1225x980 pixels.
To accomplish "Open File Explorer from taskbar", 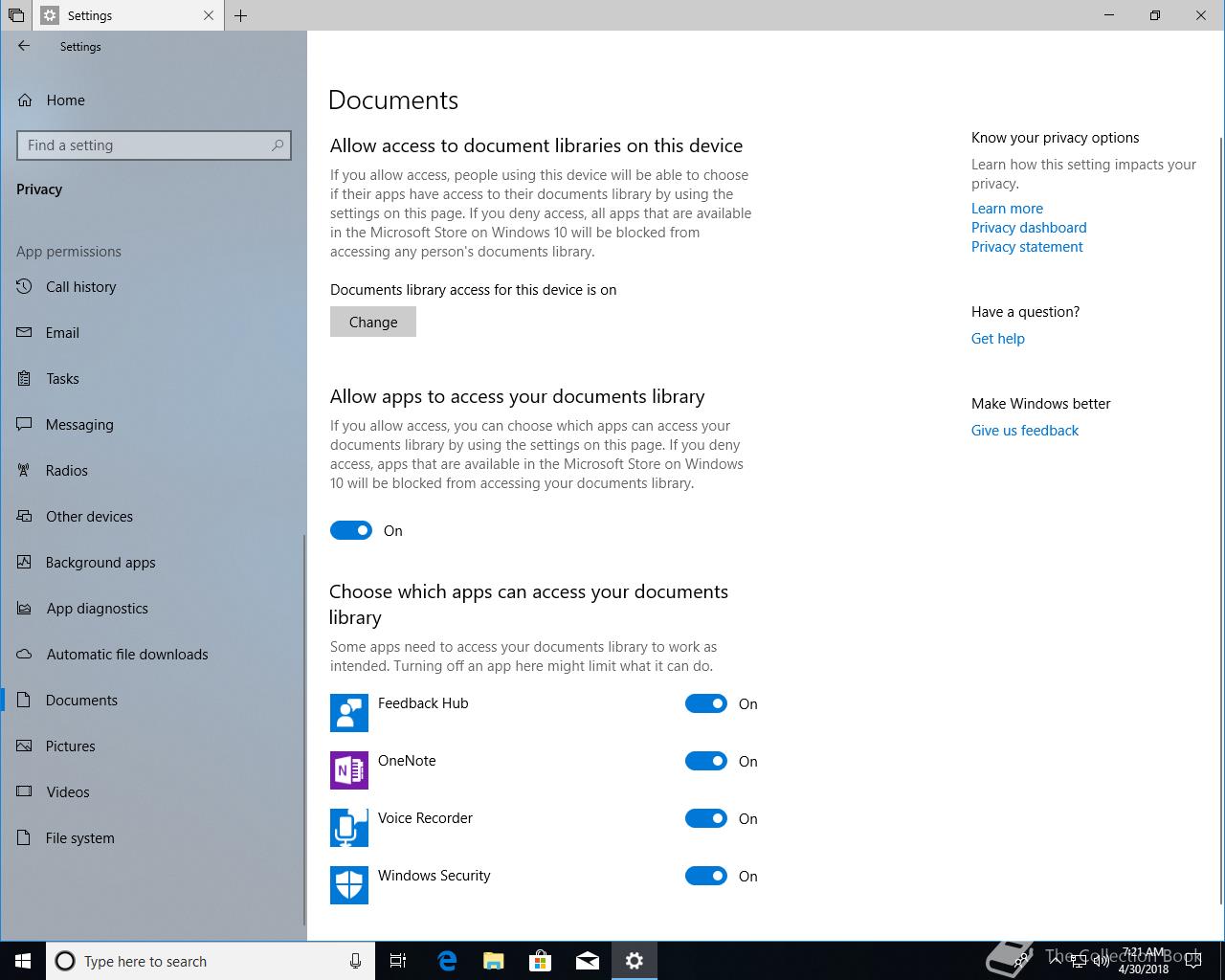I will (x=494, y=961).
